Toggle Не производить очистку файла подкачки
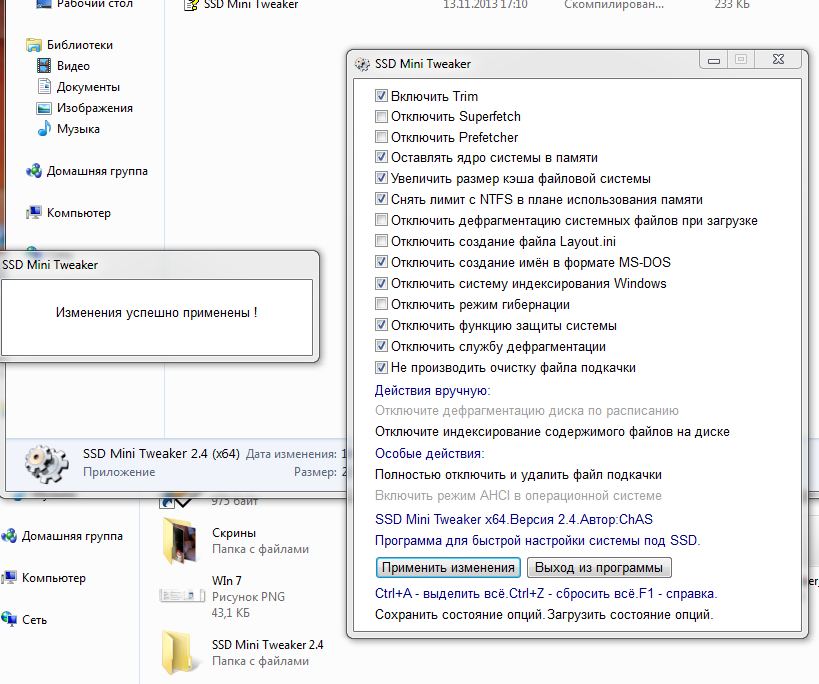 point(381,367)
